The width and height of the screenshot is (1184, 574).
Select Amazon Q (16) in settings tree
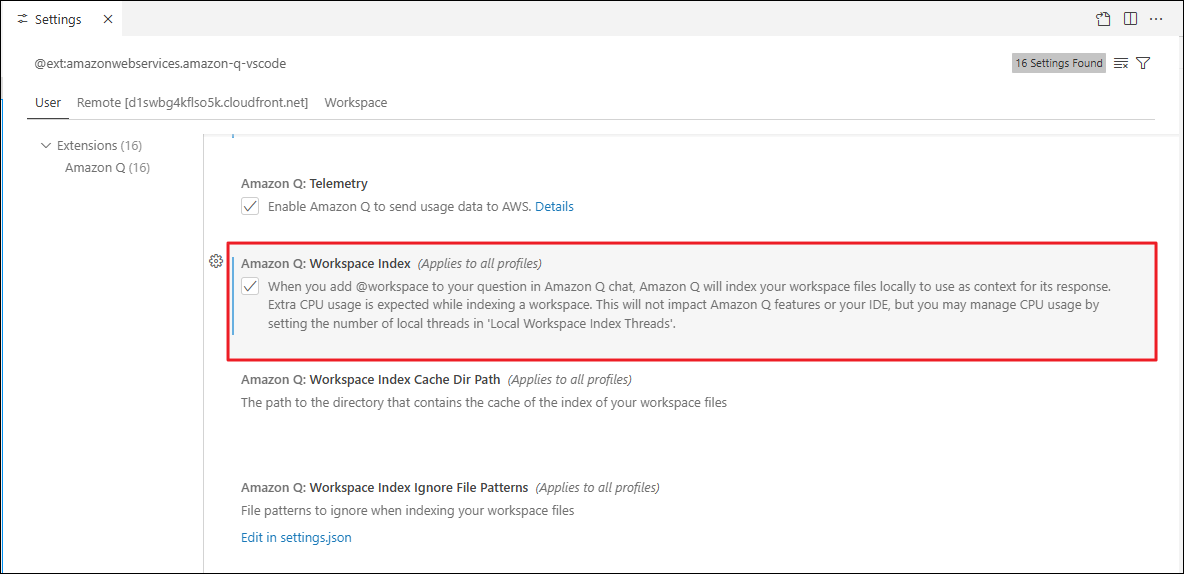click(x=107, y=168)
